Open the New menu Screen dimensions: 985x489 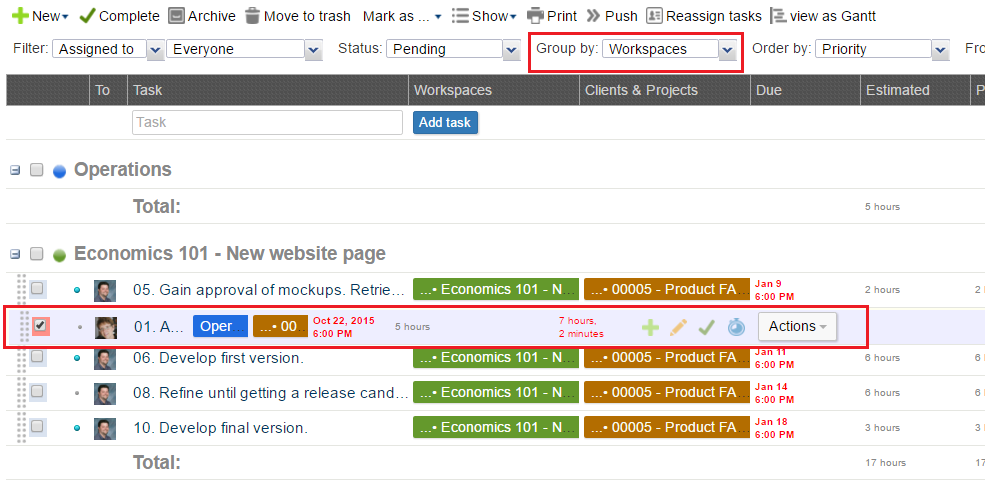40,16
